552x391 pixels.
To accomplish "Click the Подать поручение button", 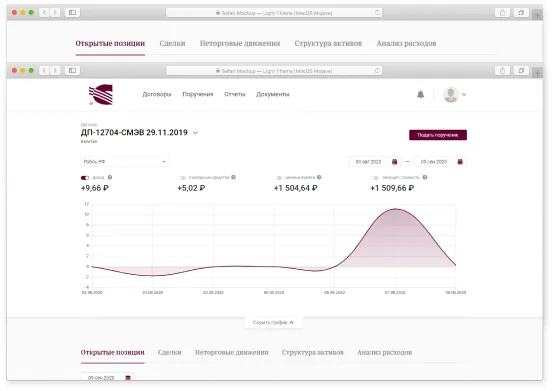I will [438, 135].
